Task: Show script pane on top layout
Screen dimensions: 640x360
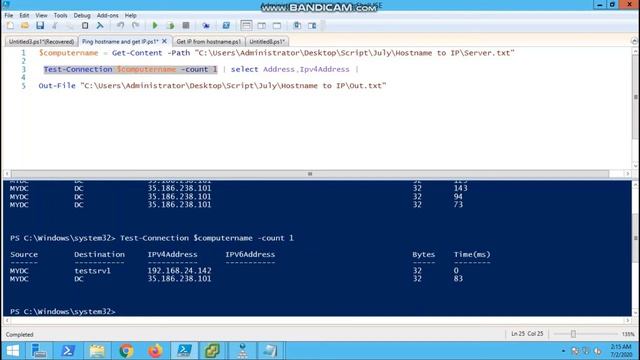Action: (x=246, y=26)
